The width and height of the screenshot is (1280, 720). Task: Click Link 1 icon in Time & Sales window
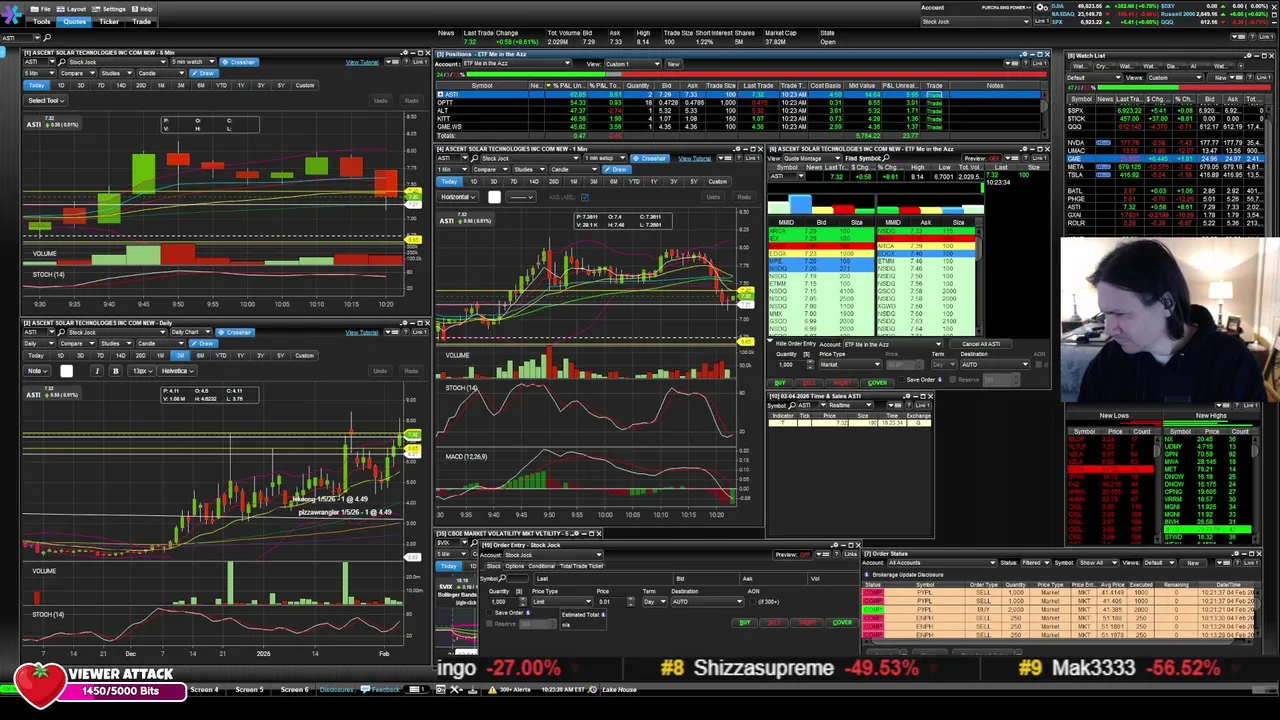coord(922,405)
